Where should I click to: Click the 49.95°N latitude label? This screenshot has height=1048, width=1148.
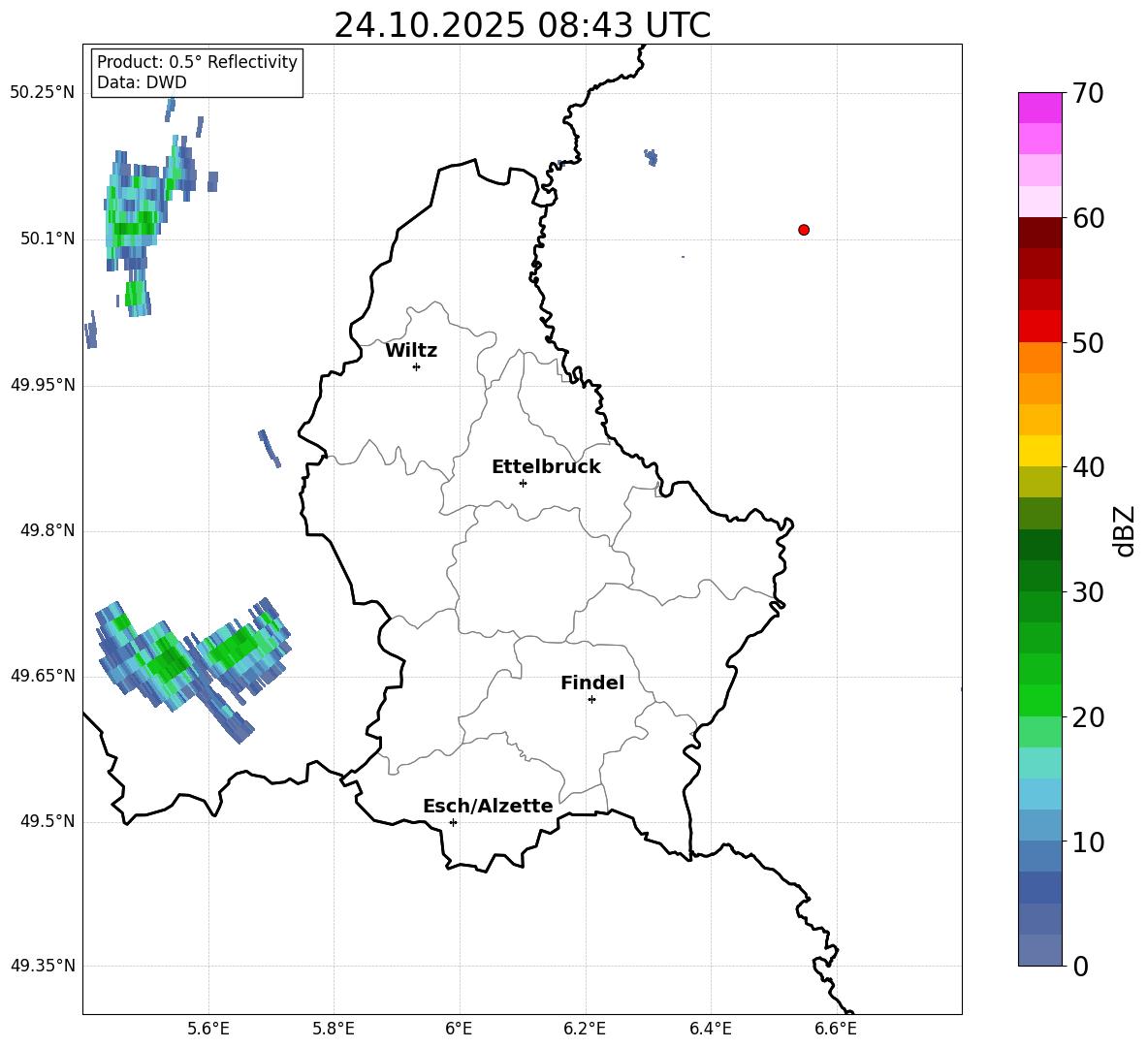tap(43, 385)
